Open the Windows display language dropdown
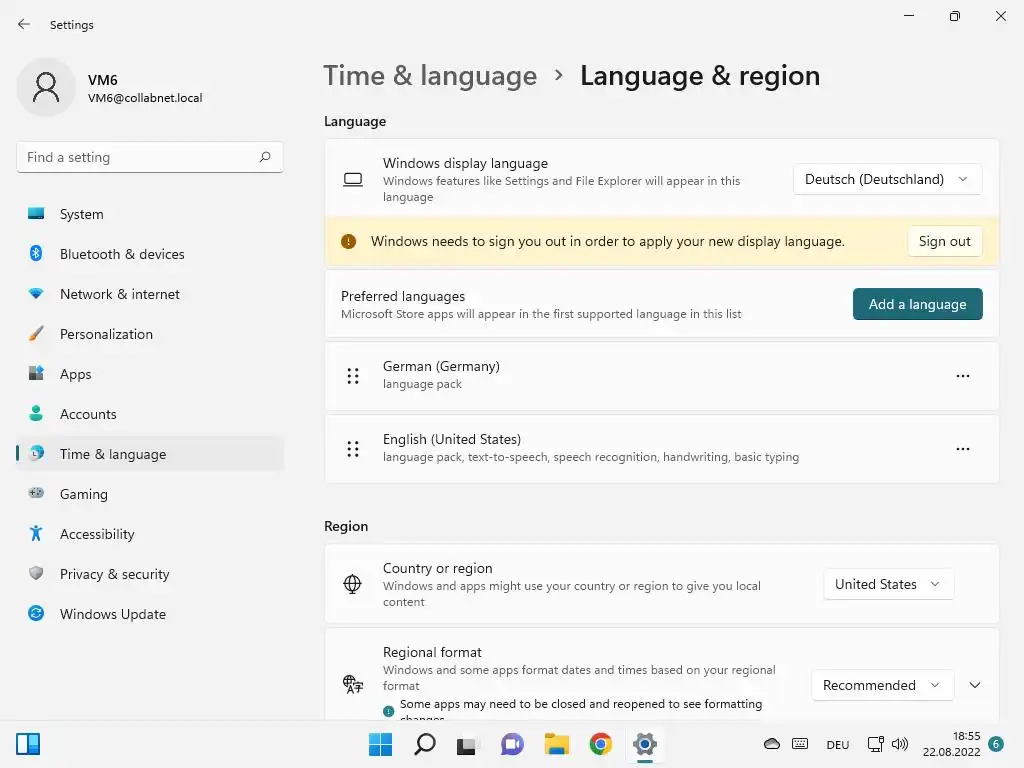The image size is (1024, 768). pyautogui.click(x=887, y=179)
